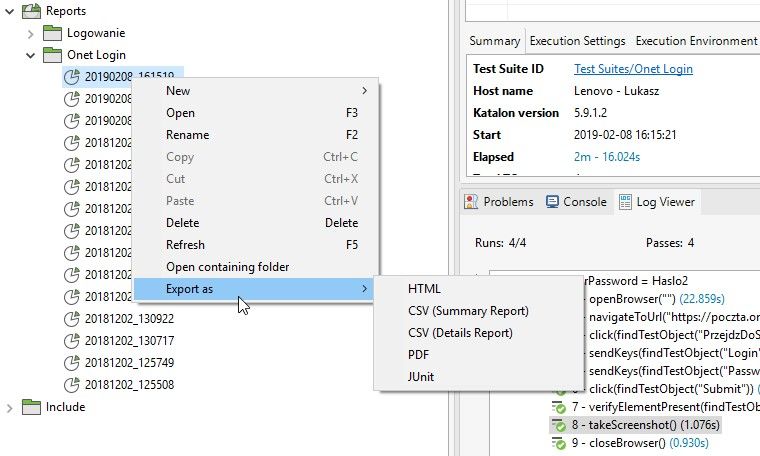Screen dimensions: 760x456
Task: Click passed status icon of takeScreenshot step
Action: (x=559, y=425)
